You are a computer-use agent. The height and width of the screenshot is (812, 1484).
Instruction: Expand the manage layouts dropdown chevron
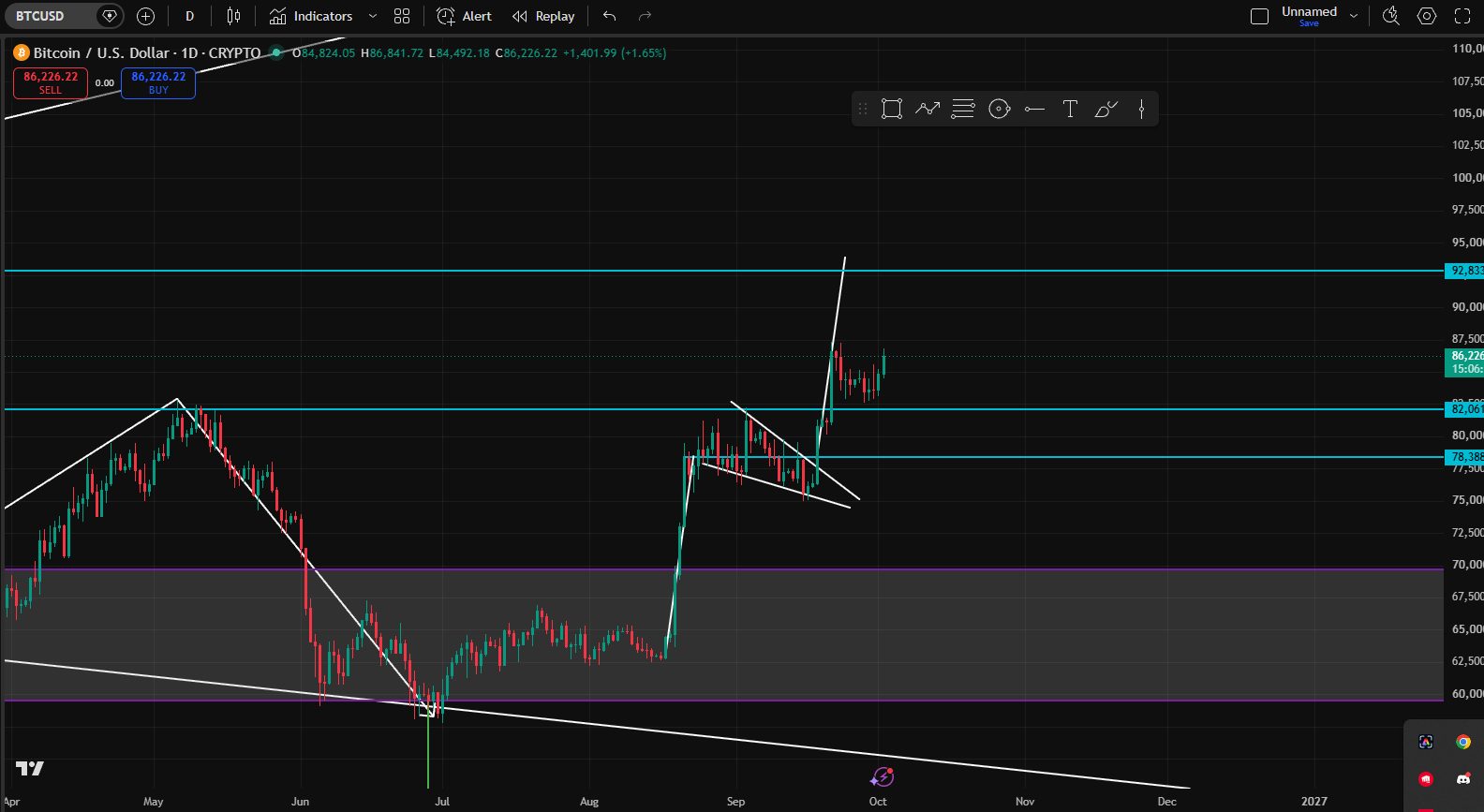tap(1354, 16)
